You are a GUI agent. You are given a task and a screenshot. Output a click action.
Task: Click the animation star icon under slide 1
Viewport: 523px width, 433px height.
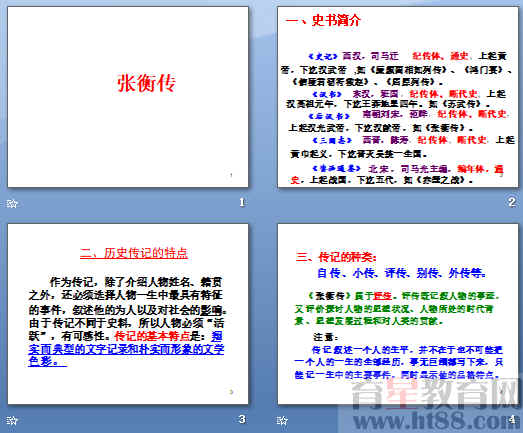click(12, 203)
